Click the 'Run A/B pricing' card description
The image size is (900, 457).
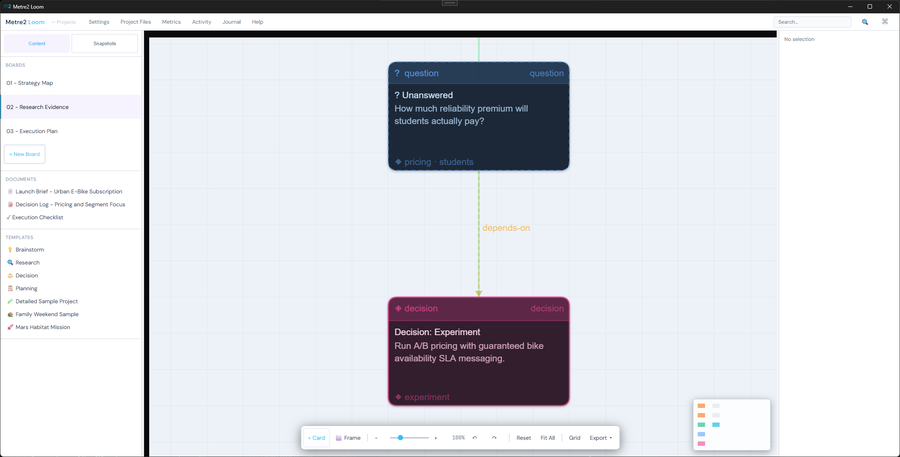pyautogui.click(x=469, y=352)
